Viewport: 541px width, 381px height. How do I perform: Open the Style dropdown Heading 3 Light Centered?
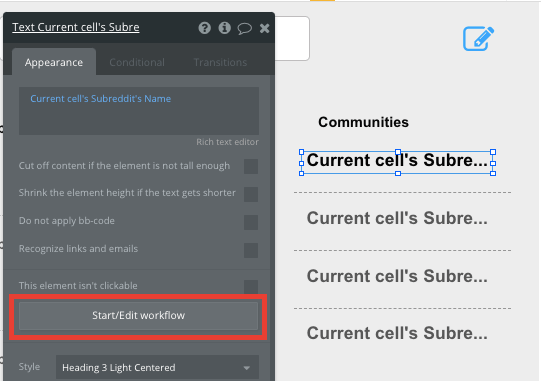157,368
